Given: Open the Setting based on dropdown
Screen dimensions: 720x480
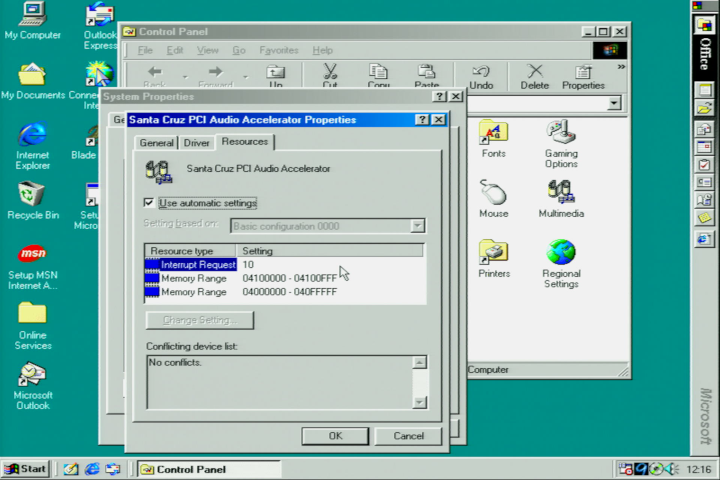Looking at the screenshot, I should coord(417,226).
